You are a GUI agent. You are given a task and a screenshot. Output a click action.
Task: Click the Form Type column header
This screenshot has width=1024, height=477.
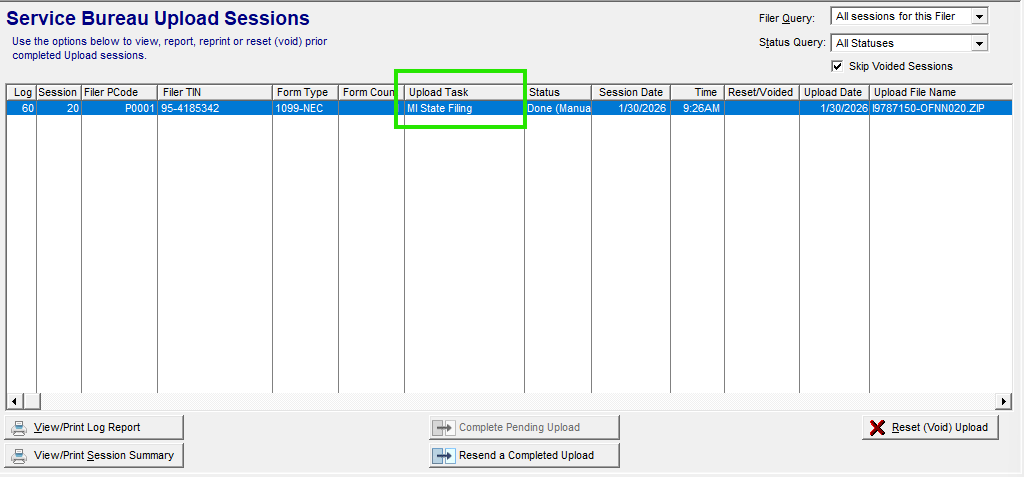(x=304, y=92)
